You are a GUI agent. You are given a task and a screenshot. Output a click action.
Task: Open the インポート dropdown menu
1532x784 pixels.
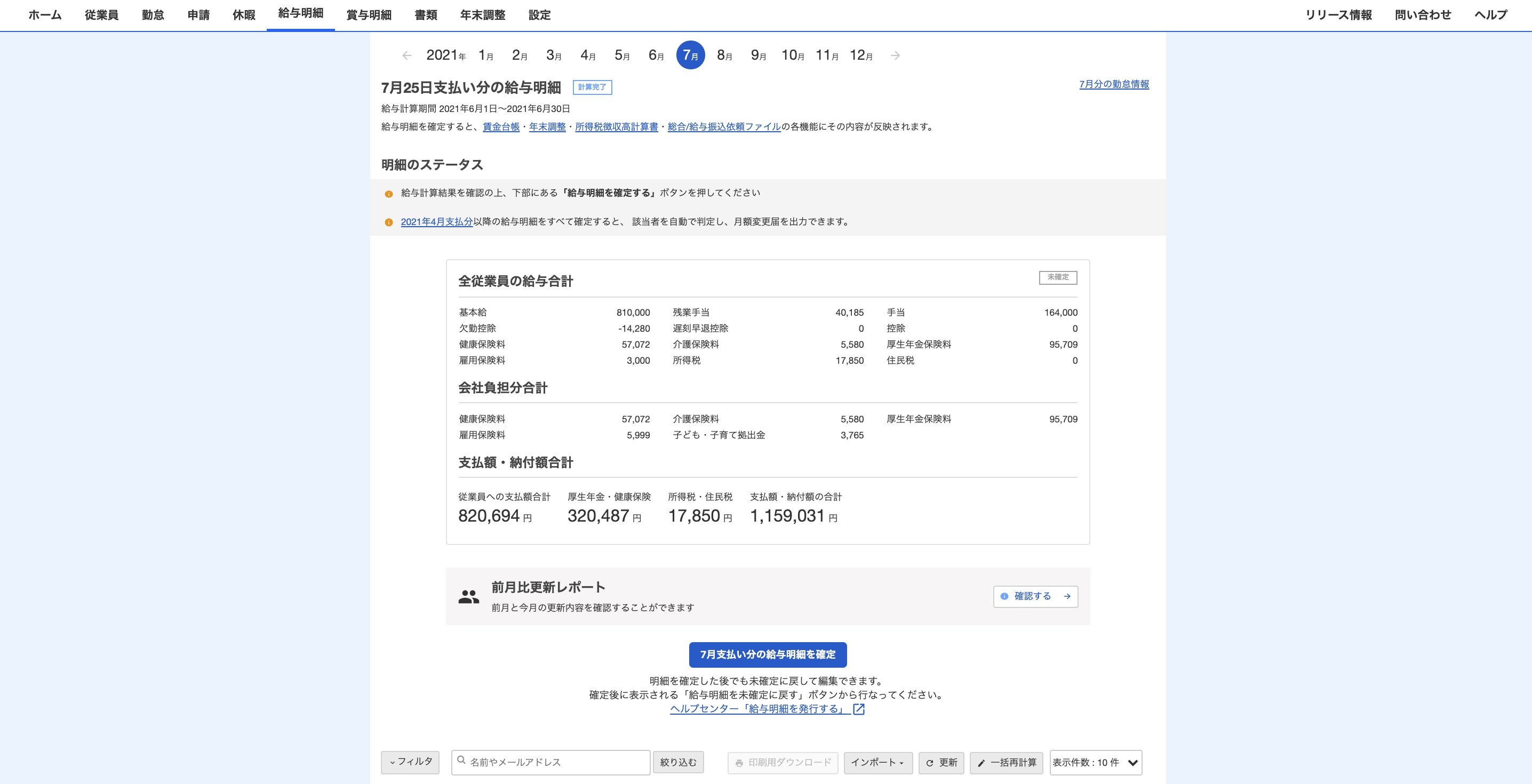(877, 763)
